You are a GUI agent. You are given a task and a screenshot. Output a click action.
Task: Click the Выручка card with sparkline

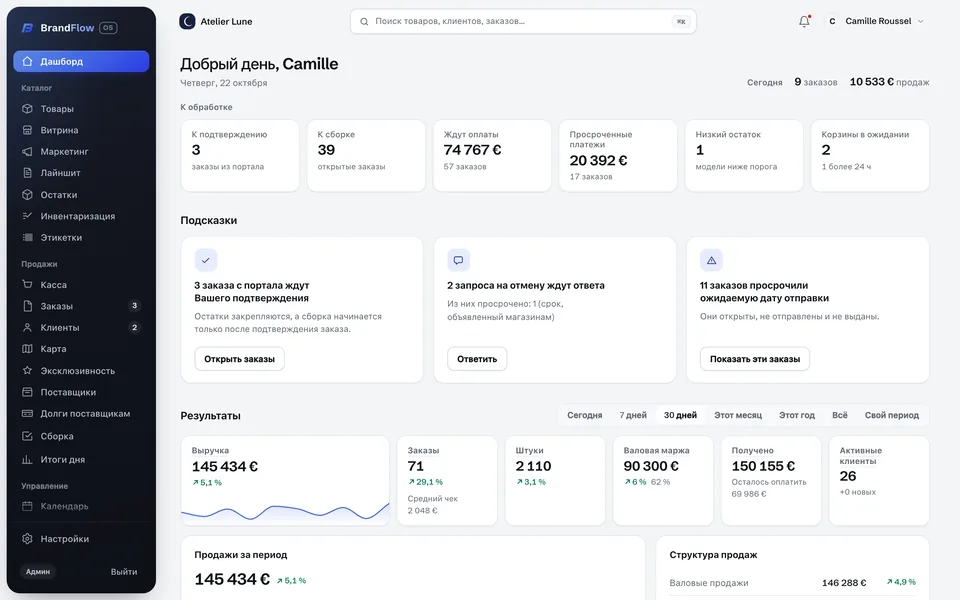point(285,481)
